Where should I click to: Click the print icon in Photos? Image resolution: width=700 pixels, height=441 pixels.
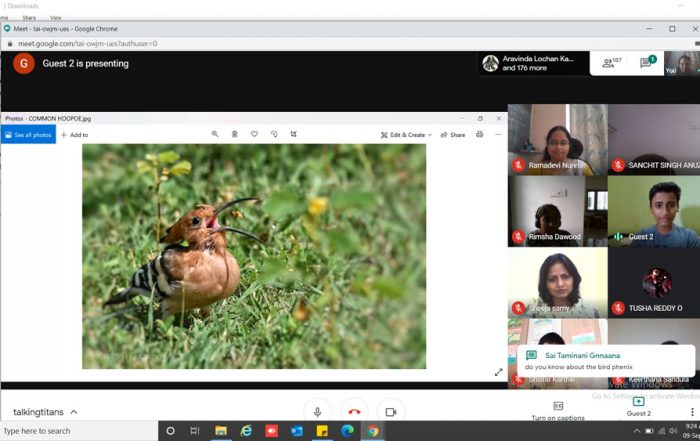pos(479,134)
